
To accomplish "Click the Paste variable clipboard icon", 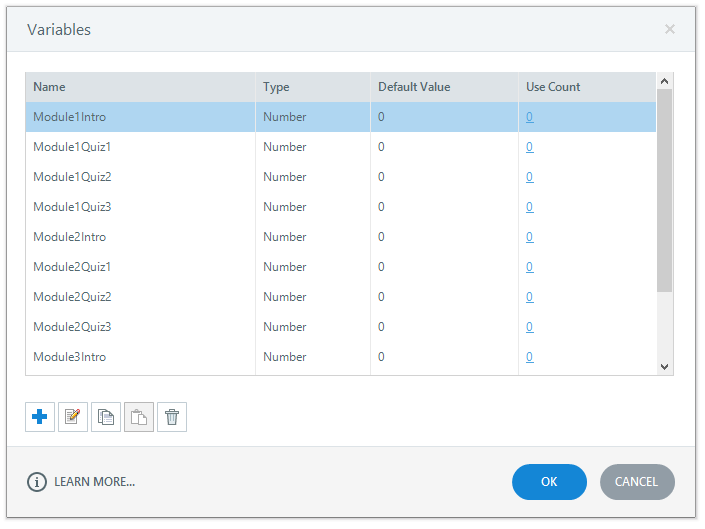I will 139,417.
